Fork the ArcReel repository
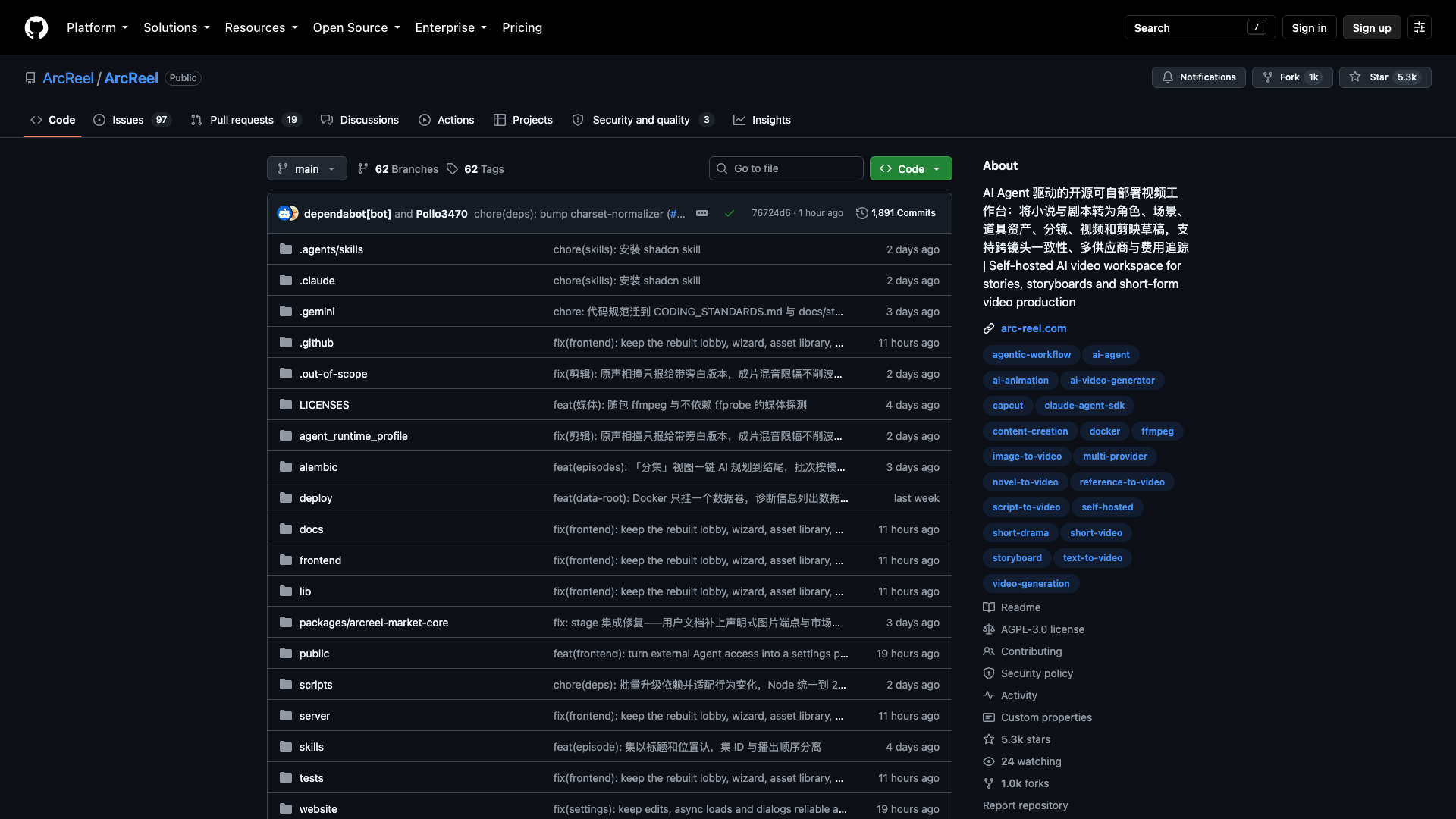This screenshot has height=819, width=1456. [x=1292, y=77]
